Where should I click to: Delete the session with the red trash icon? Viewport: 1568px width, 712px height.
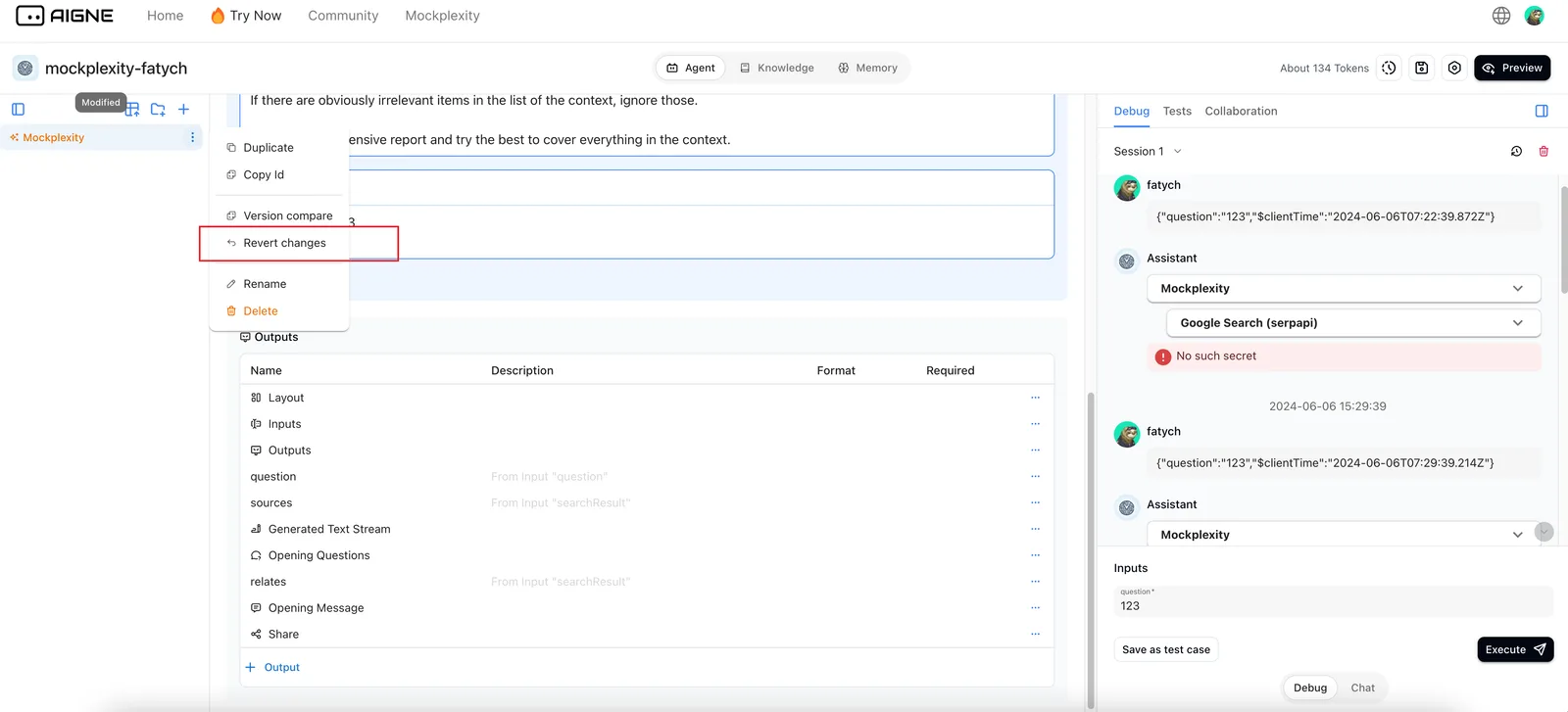[1543, 152]
